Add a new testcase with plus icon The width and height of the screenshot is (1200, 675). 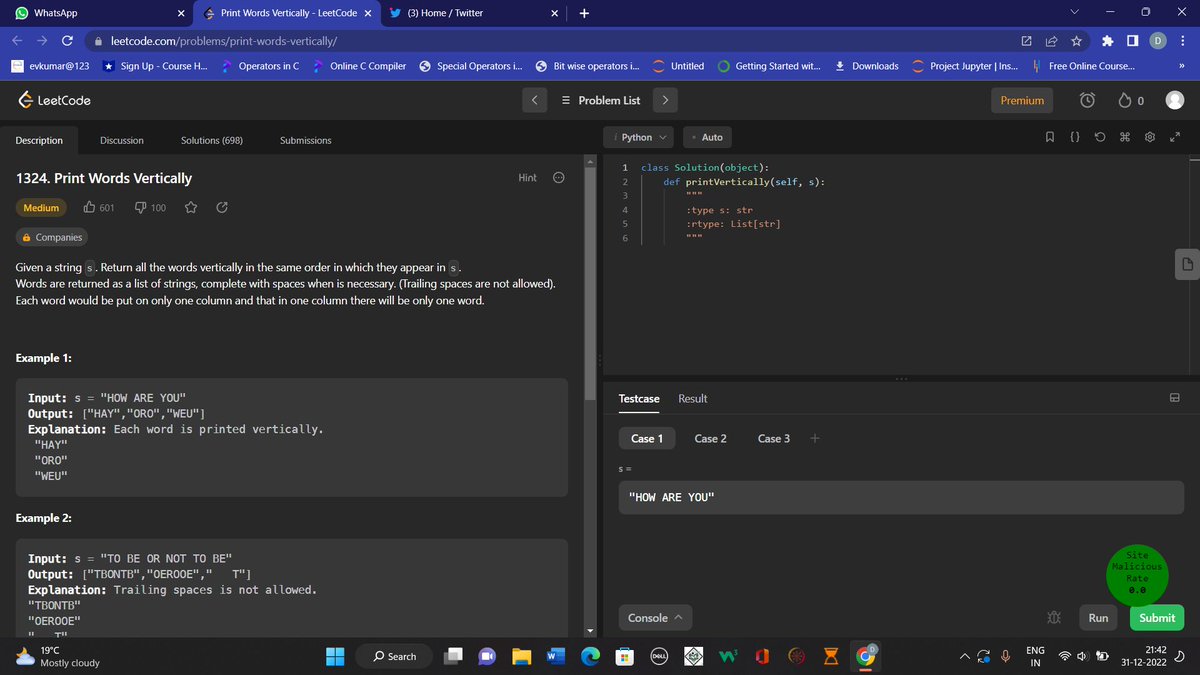tap(815, 438)
